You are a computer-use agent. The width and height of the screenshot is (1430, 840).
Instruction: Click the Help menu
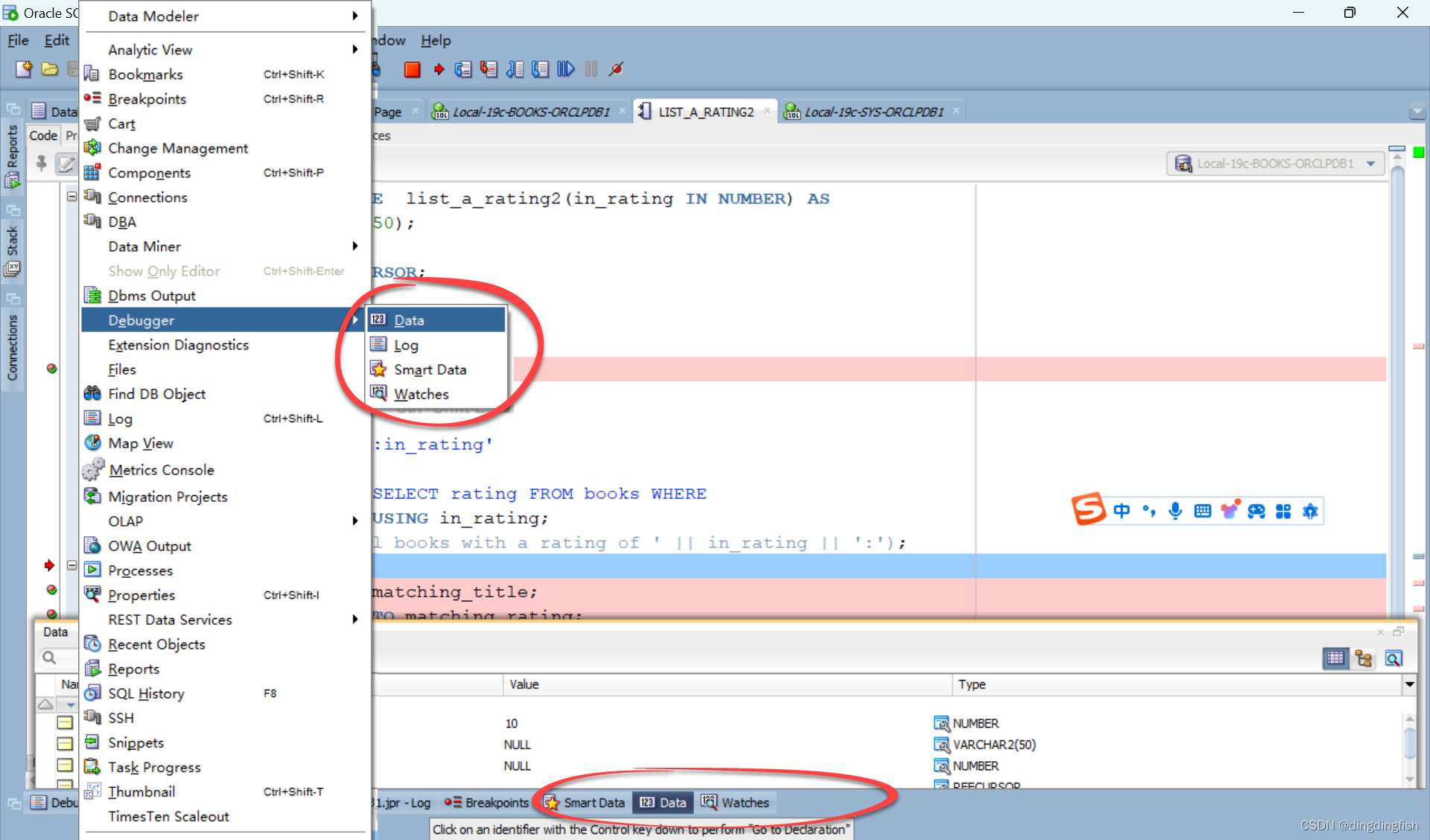[436, 40]
